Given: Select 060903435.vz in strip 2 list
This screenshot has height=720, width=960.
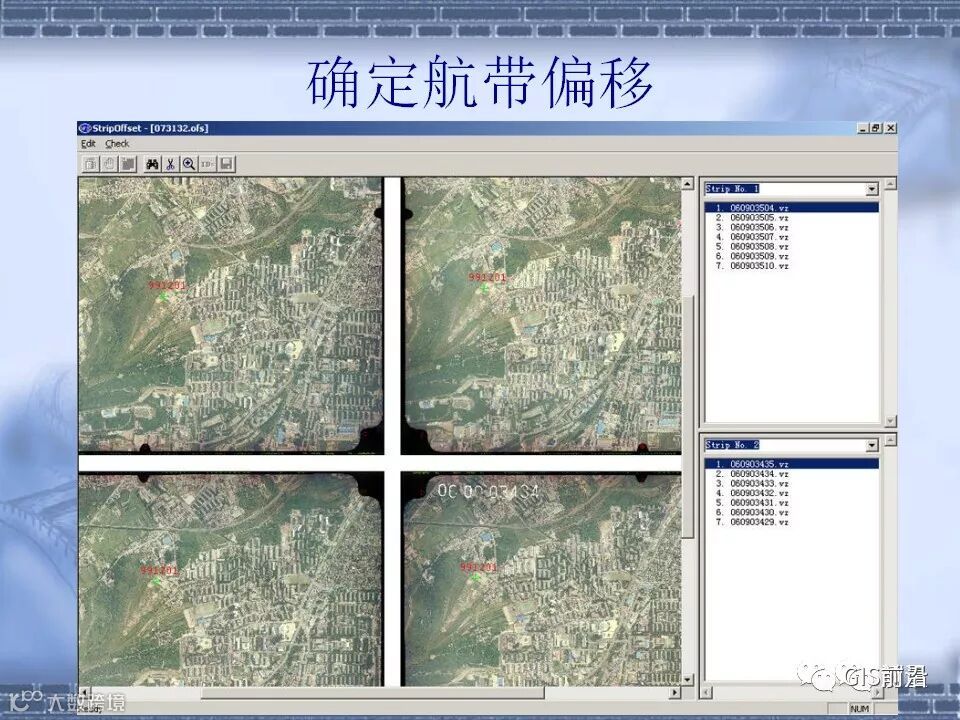Looking at the screenshot, I should pos(792,464).
